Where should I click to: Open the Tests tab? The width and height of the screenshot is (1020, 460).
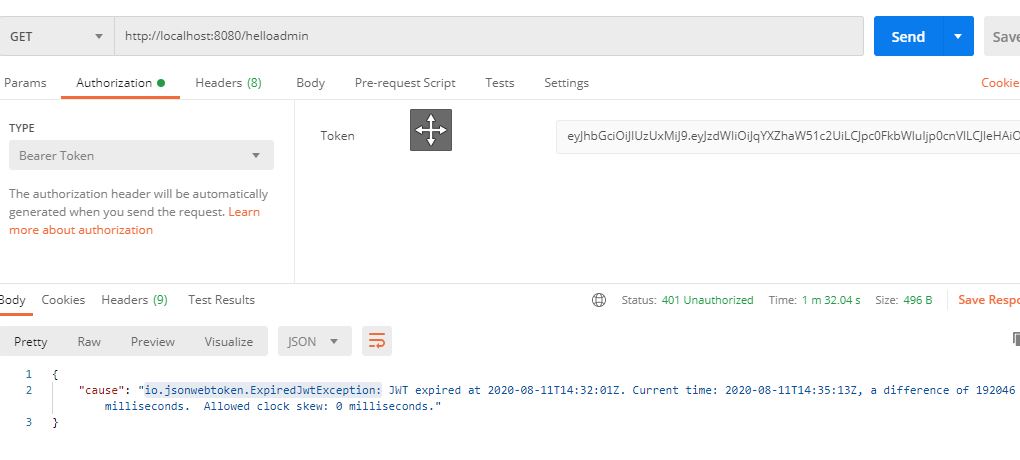[500, 83]
